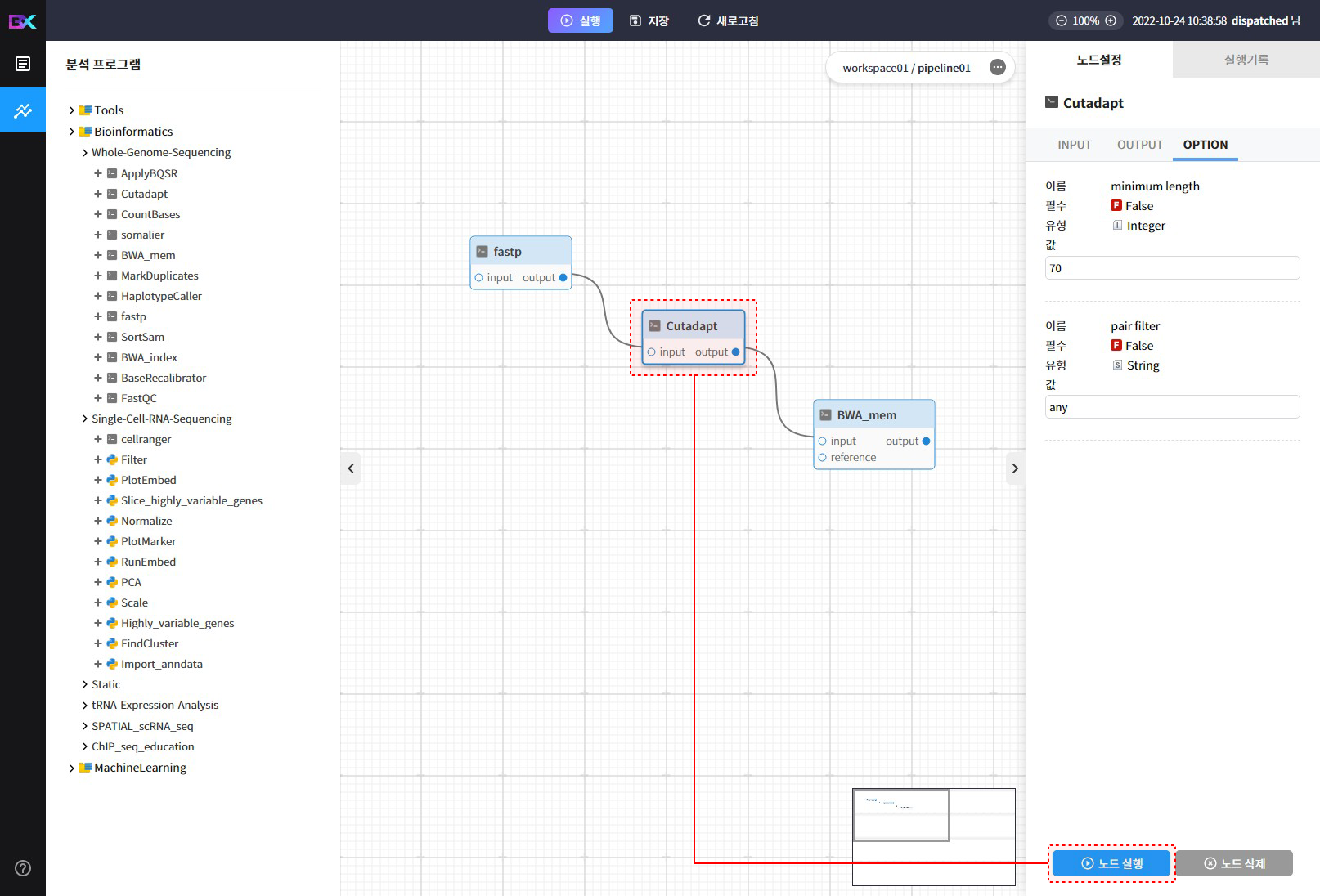This screenshot has height=896, width=1320.
Task: Collapse left panel with arrow handle
Action: (x=351, y=468)
